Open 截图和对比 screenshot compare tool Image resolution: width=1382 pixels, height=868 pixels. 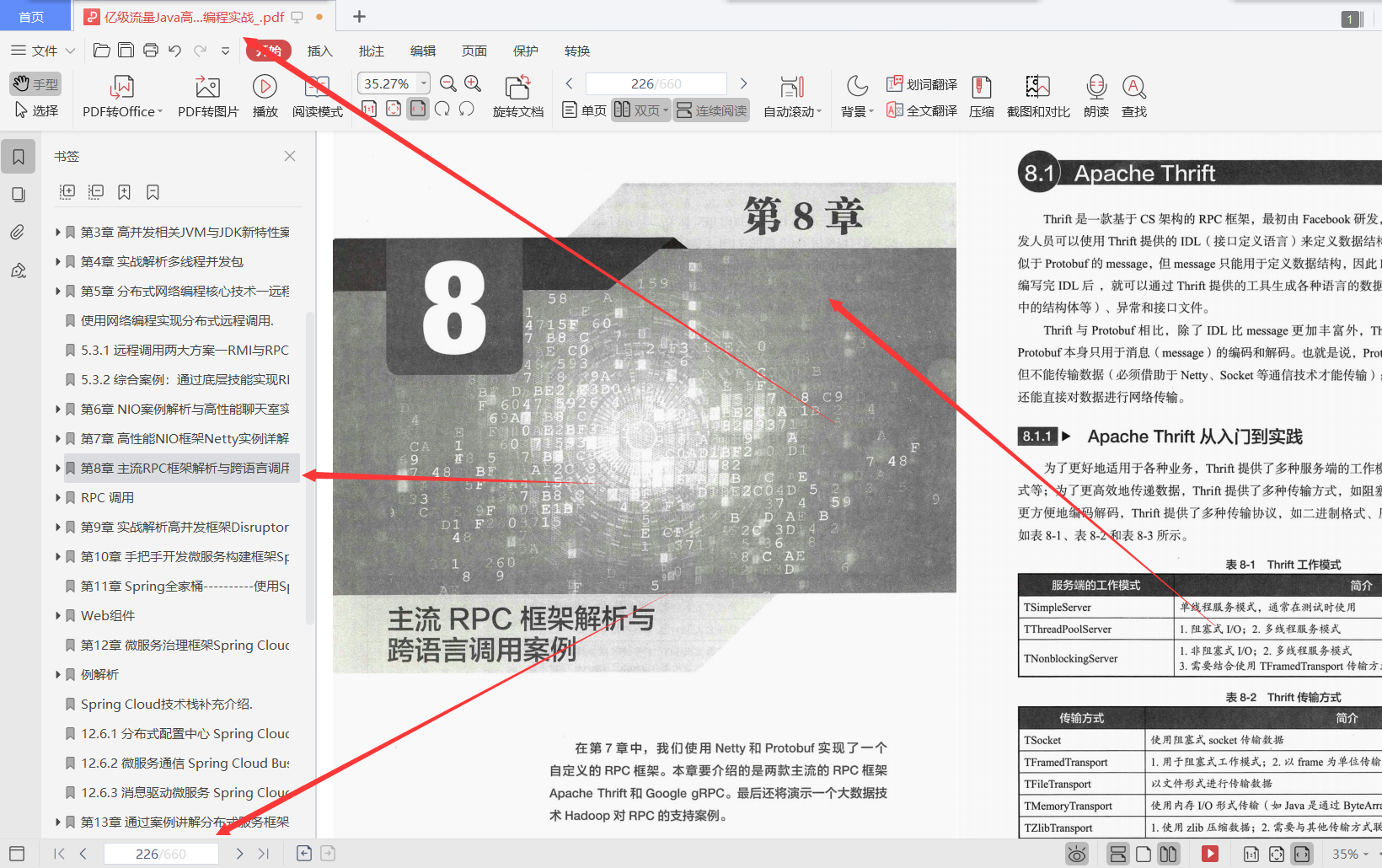1038,96
